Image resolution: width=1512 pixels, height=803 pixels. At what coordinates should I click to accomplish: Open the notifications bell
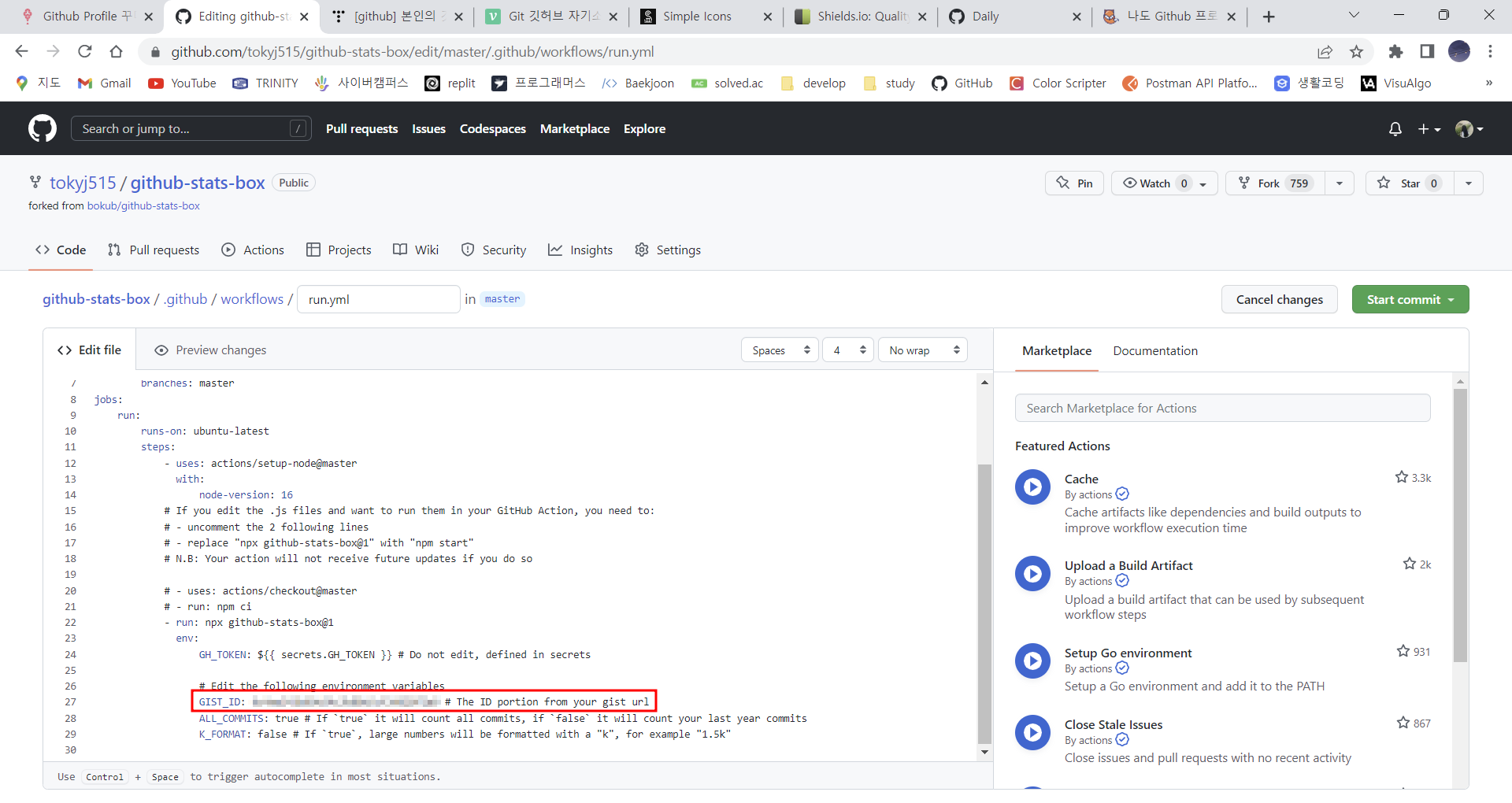pos(1395,129)
